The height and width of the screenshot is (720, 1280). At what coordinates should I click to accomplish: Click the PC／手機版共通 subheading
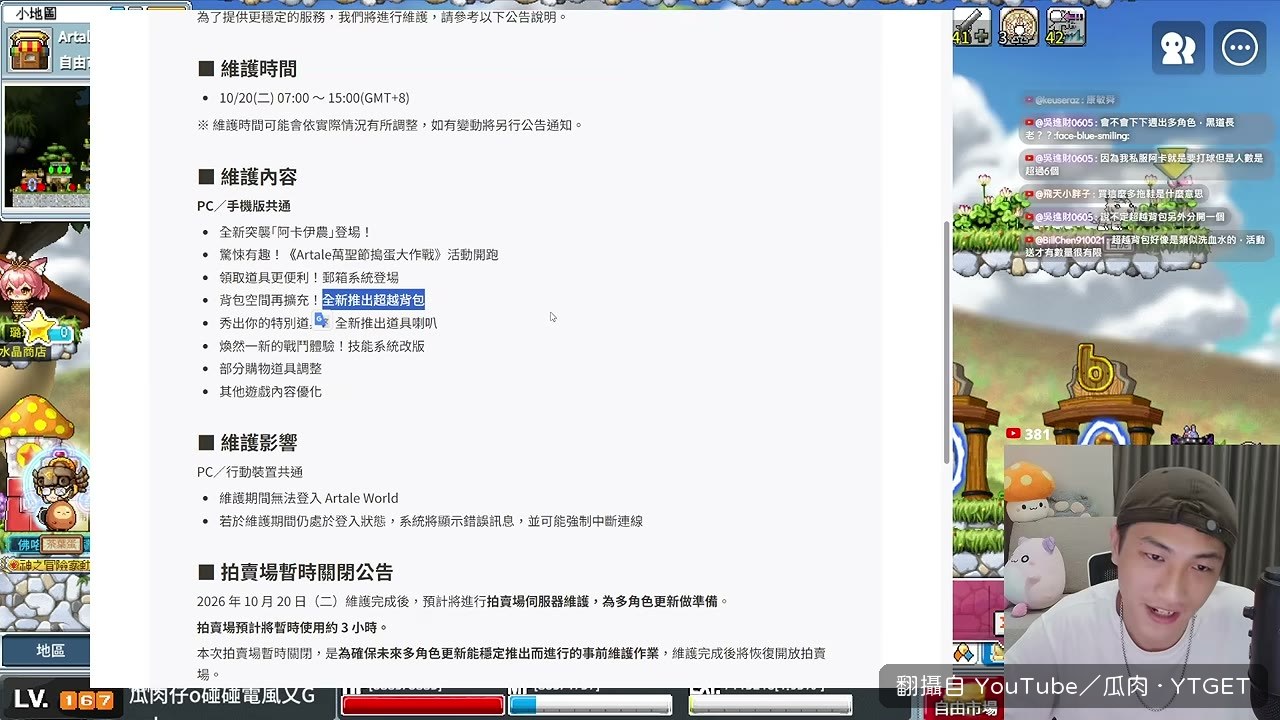pyautogui.click(x=244, y=206)
